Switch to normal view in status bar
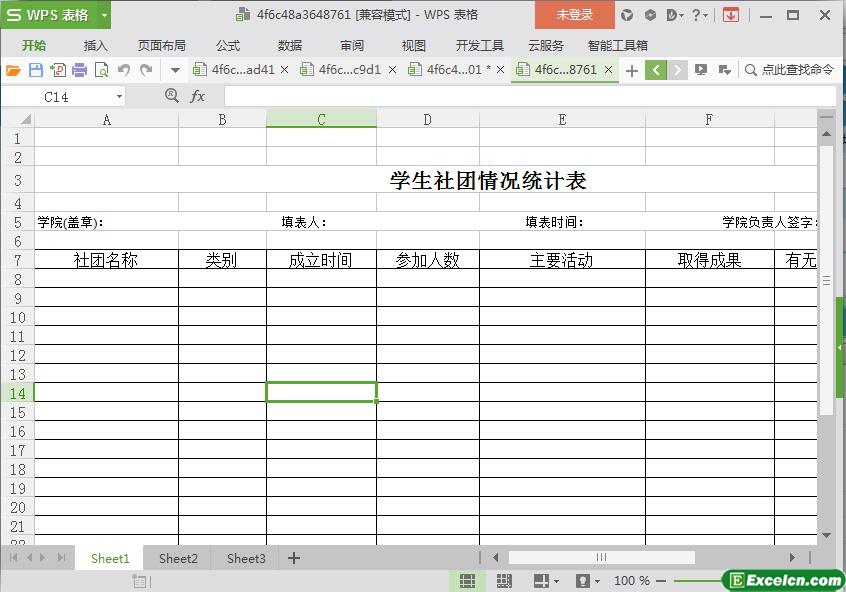 pos(467,581)
